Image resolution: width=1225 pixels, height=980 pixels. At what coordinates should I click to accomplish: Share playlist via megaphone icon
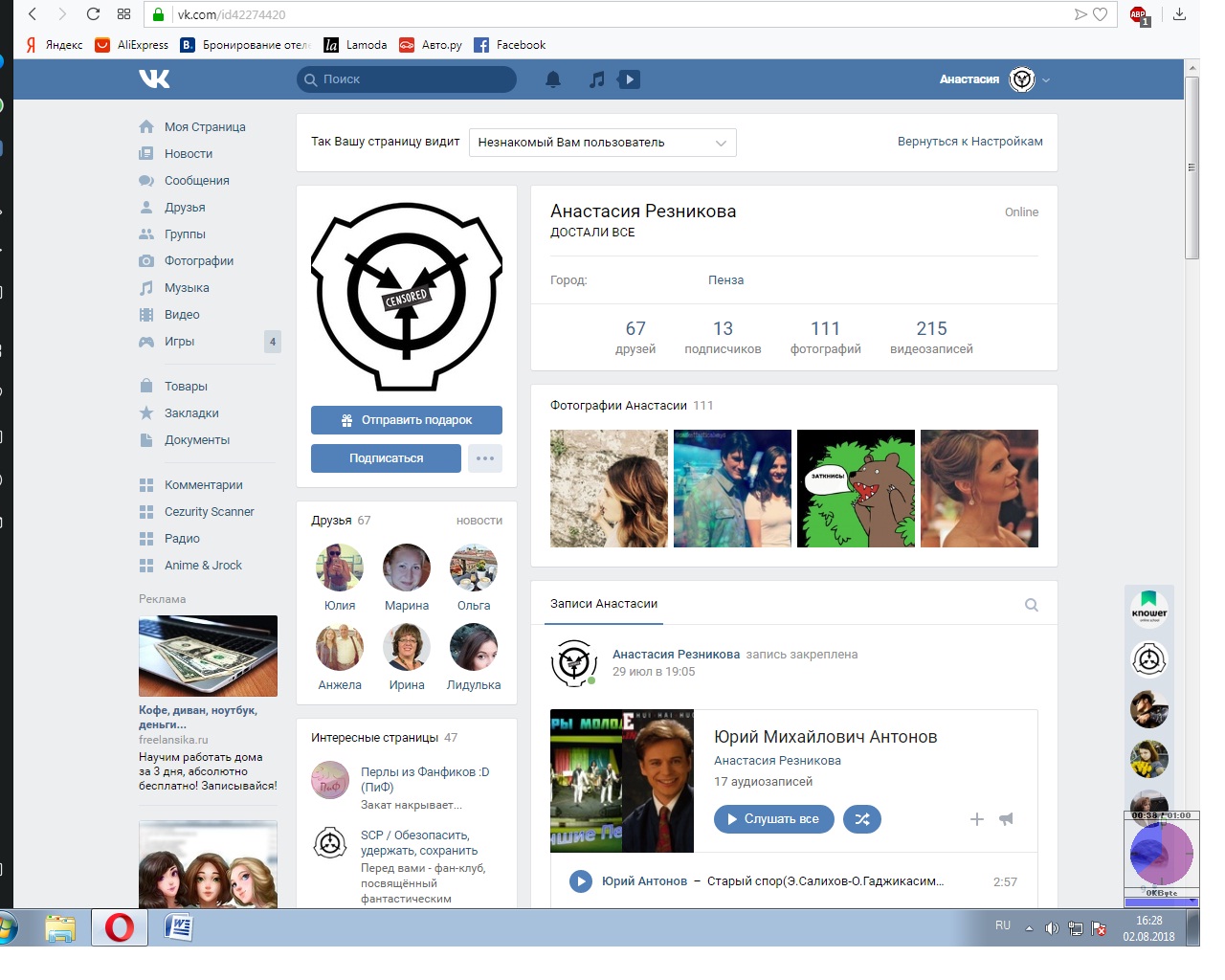click(1006, 819)
